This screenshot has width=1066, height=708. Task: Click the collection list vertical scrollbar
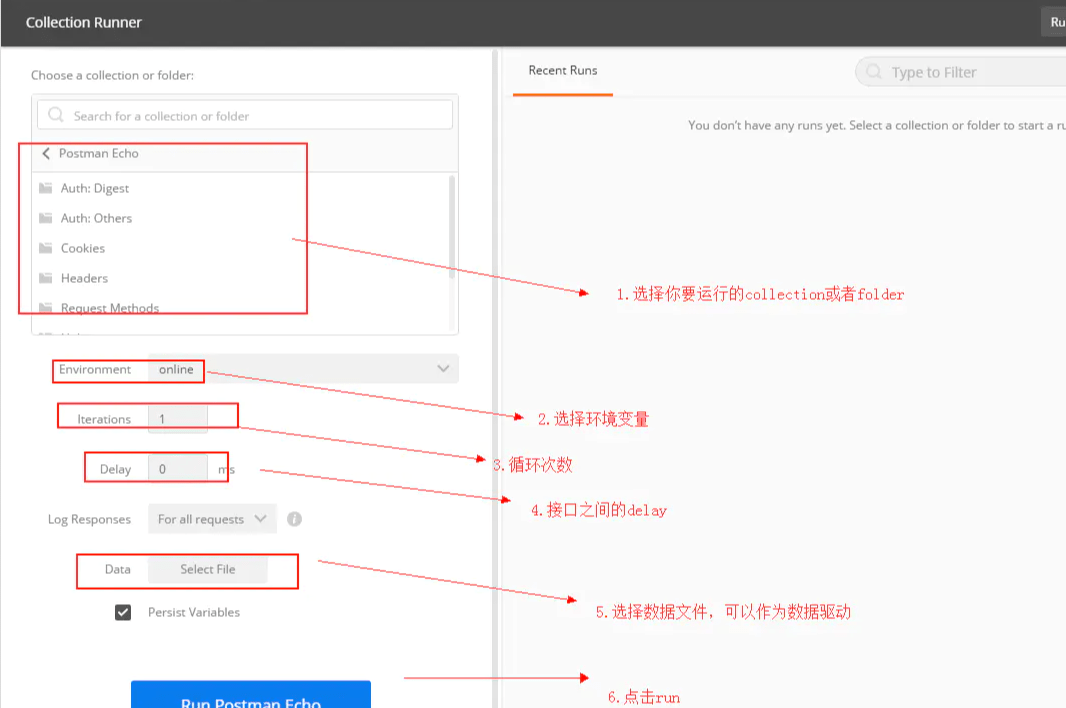pyautogui.click(x=452, y=230)
